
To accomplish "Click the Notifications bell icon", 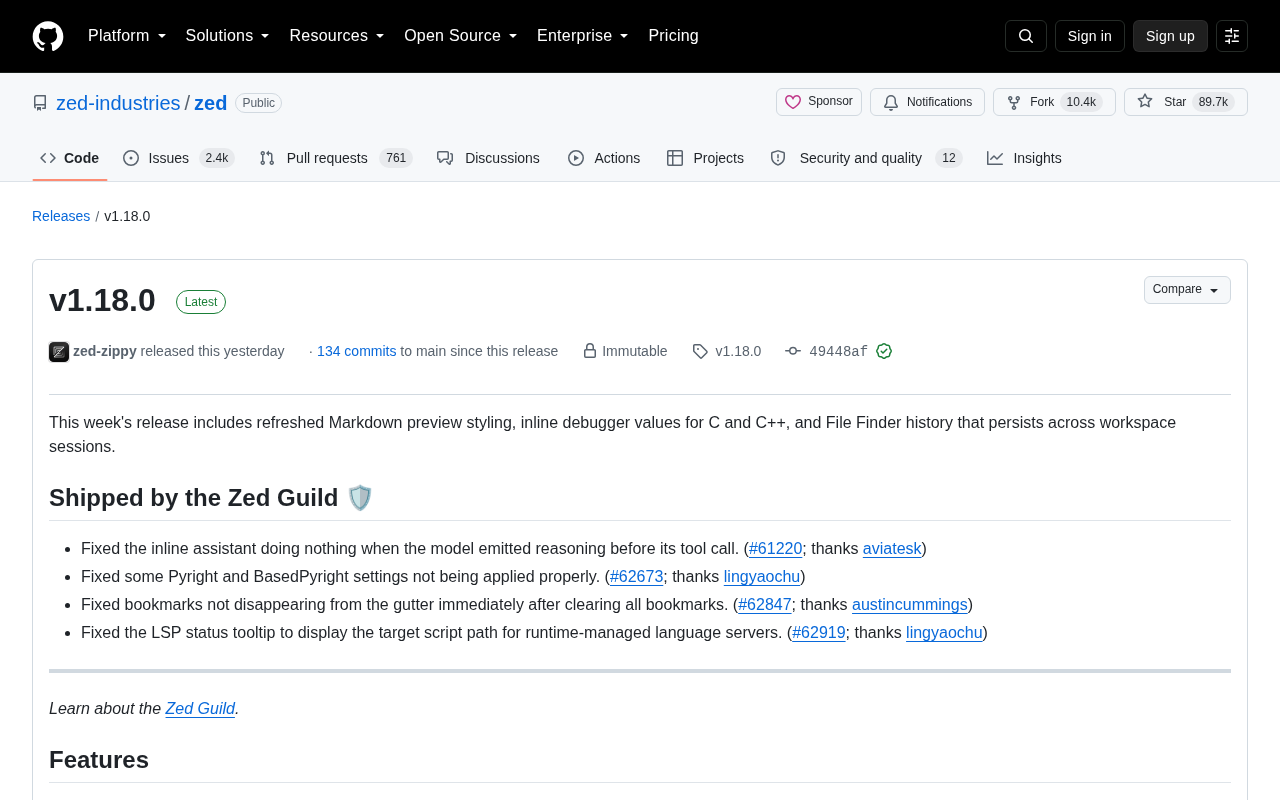I will click(891, 102).
